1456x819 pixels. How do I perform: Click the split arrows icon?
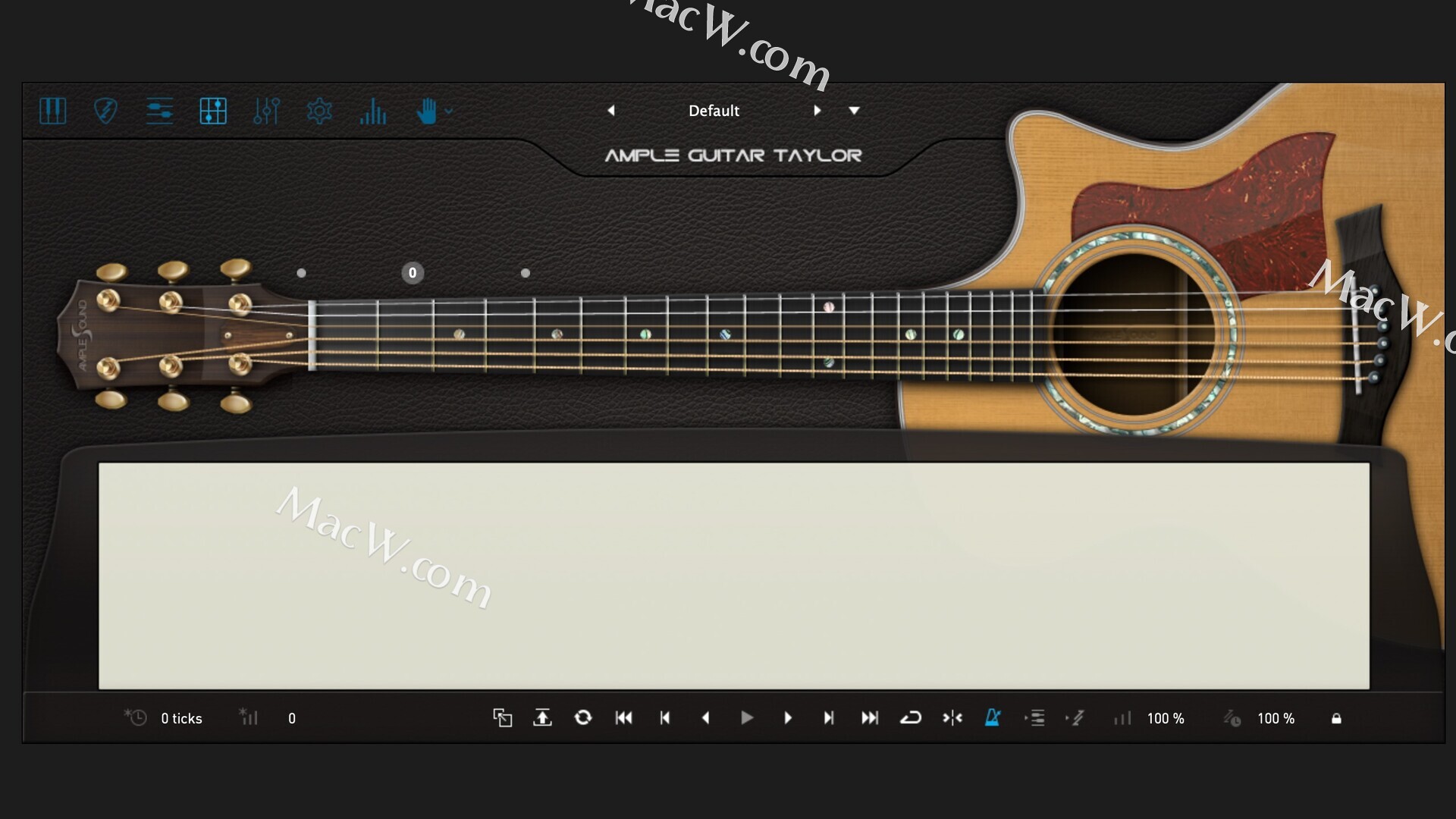(x=952, y=717)
